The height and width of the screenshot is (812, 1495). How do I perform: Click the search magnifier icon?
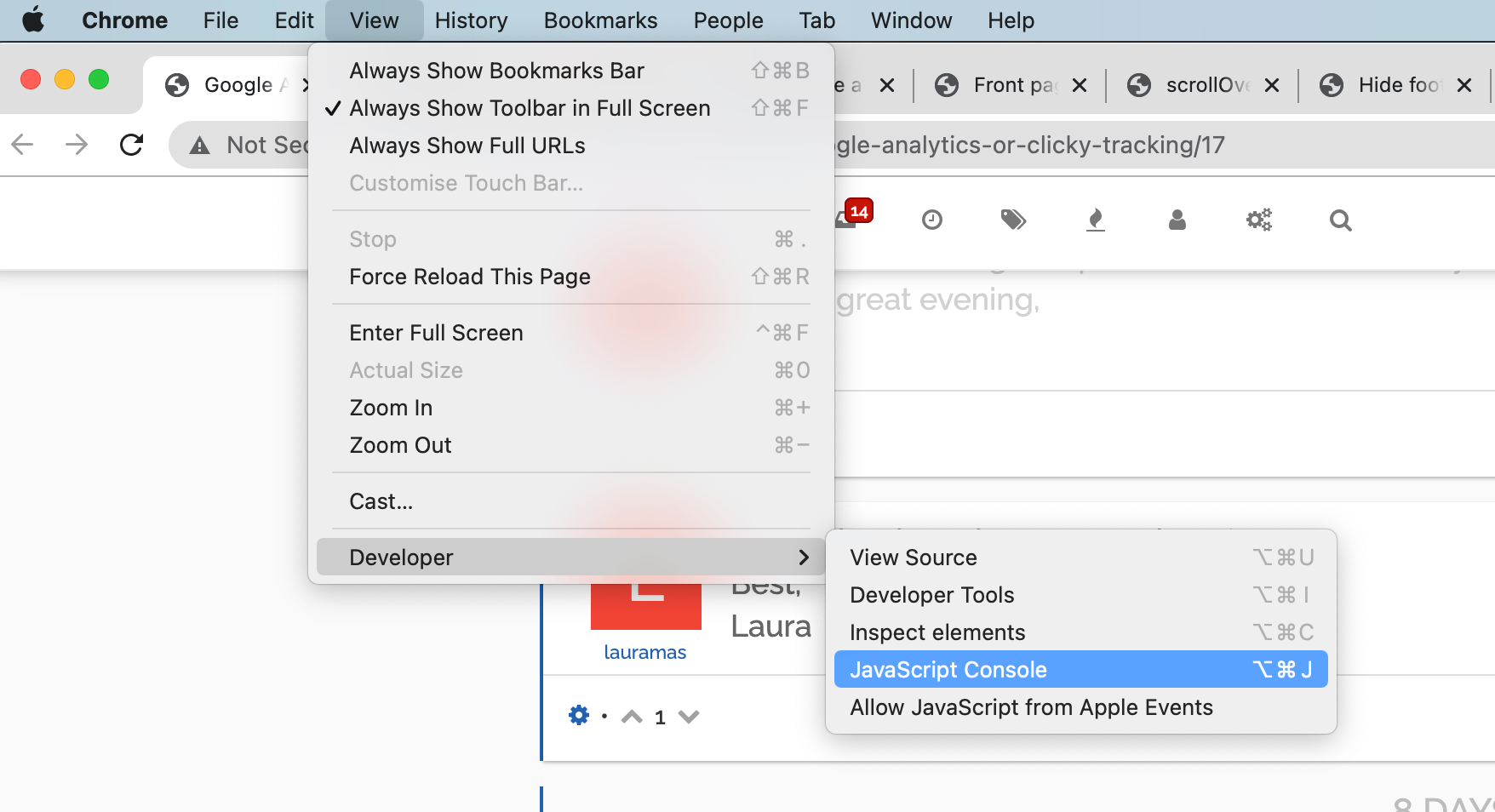coord(1340,220)
